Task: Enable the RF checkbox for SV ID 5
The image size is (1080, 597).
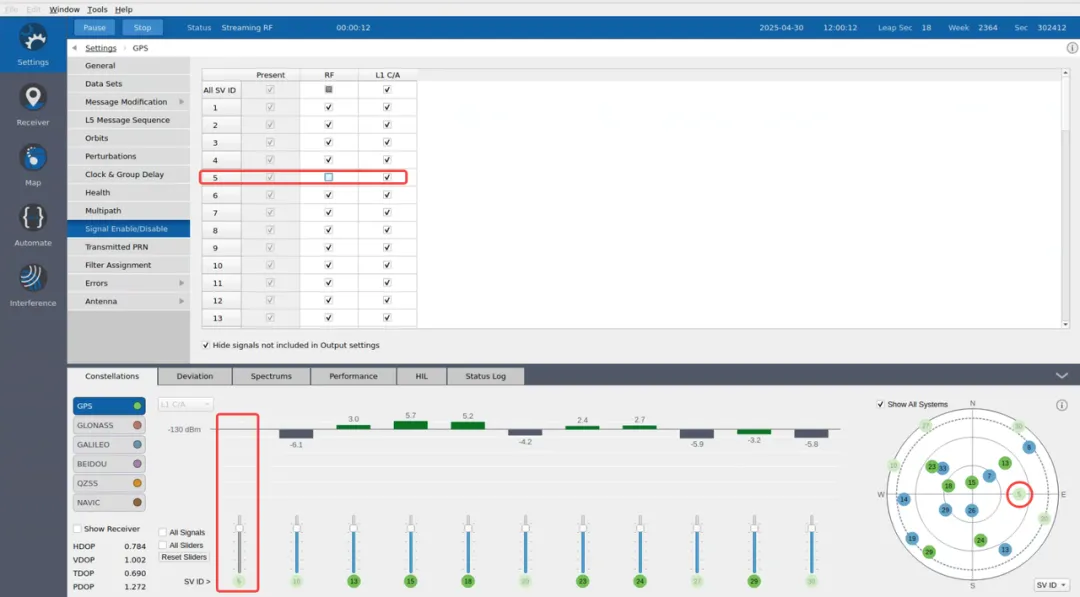Action: click(x=329, y=177)
